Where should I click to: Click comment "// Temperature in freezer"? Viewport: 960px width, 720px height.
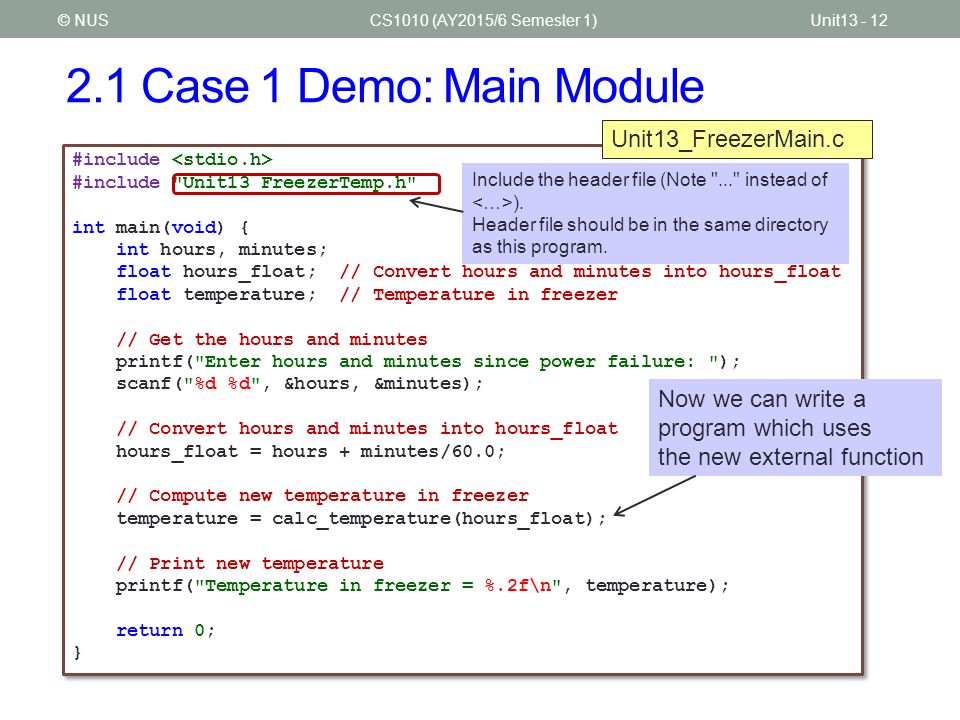click(x=479, y=294)
